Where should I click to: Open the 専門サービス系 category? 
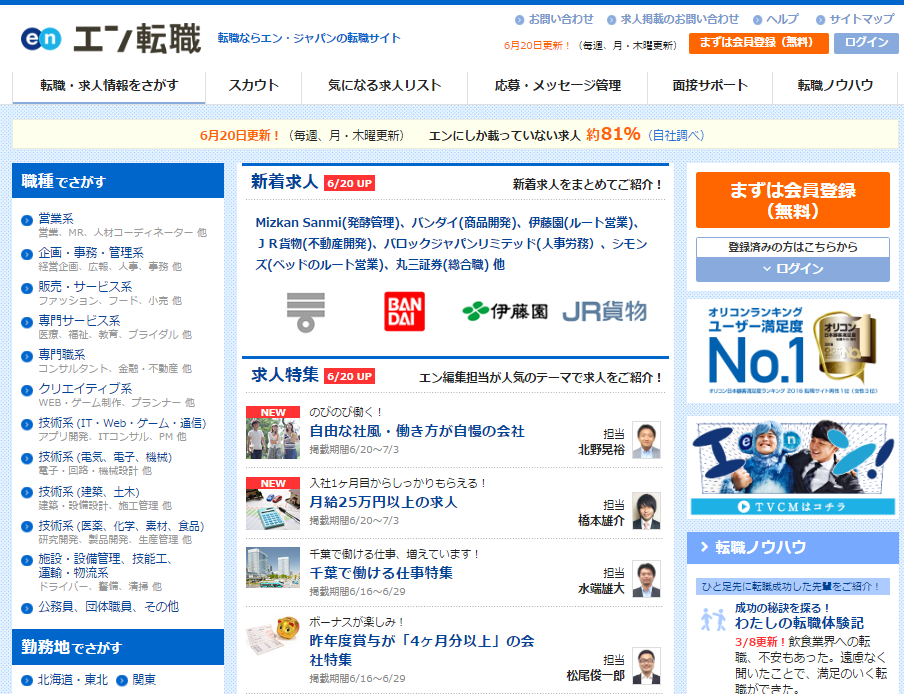pyautogui.click(x=79, y=320)
